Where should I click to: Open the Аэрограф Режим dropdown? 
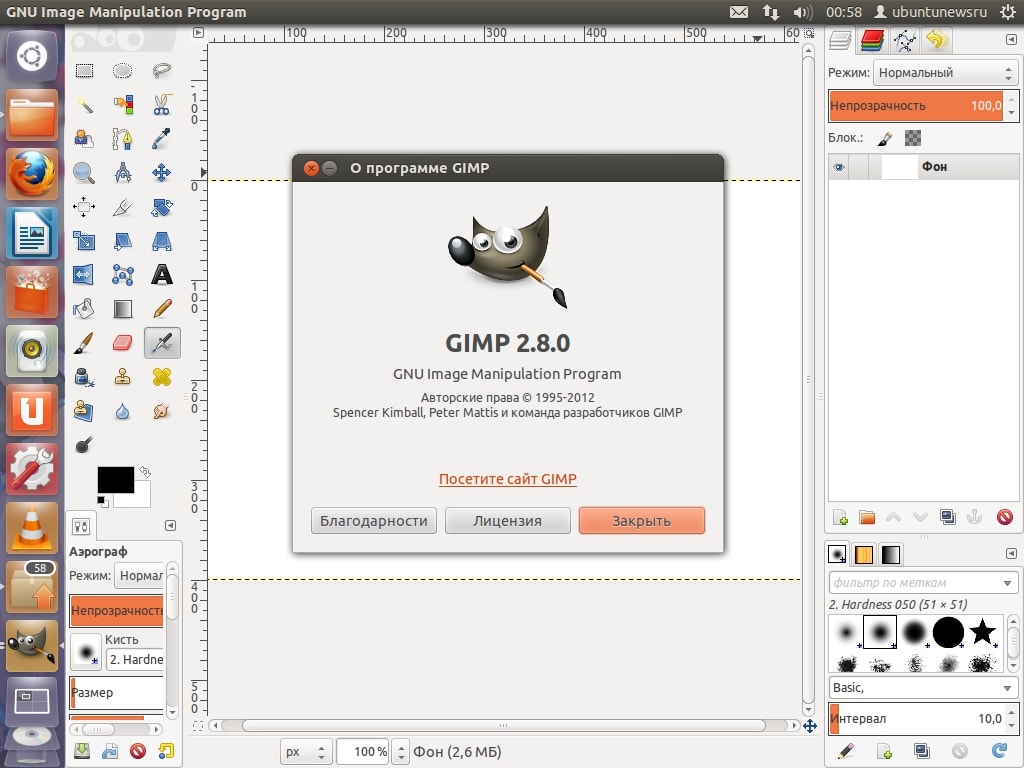coord(139,575)
